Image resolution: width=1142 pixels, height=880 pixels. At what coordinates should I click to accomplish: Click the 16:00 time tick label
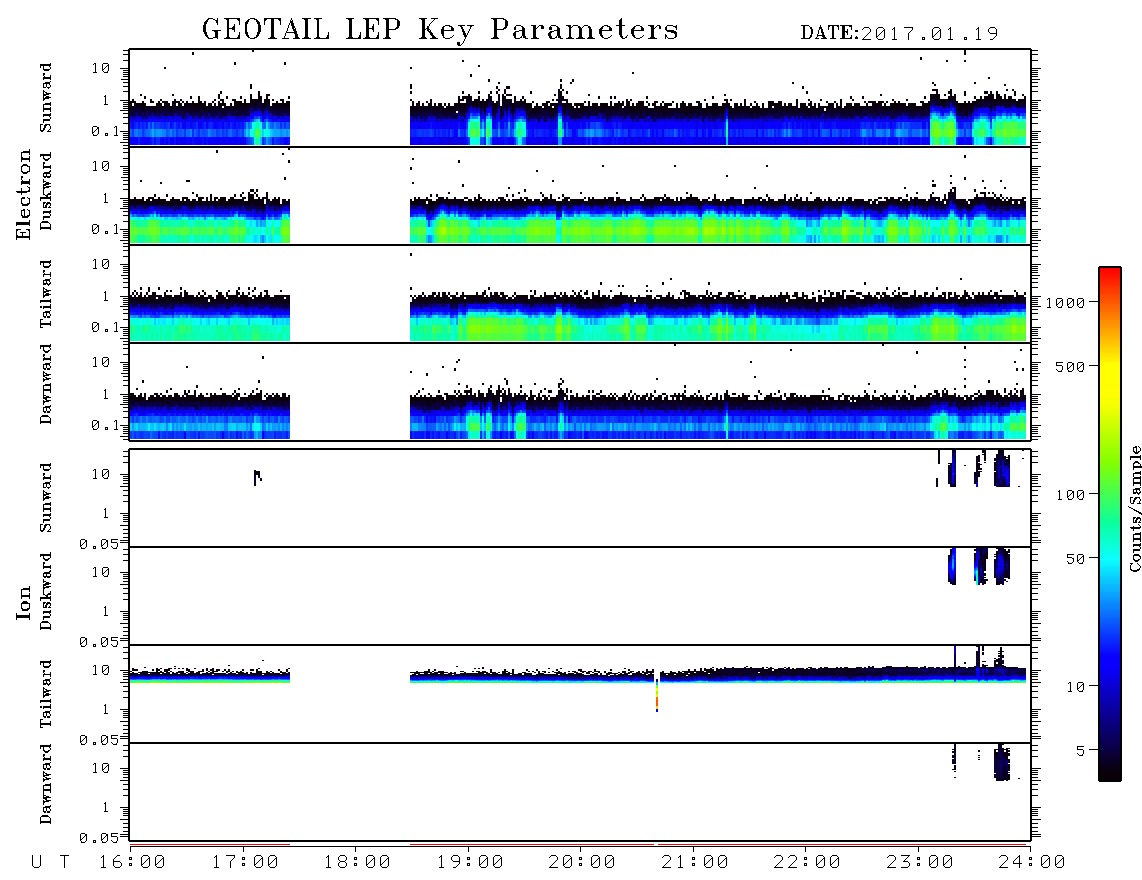coord(133,863)
